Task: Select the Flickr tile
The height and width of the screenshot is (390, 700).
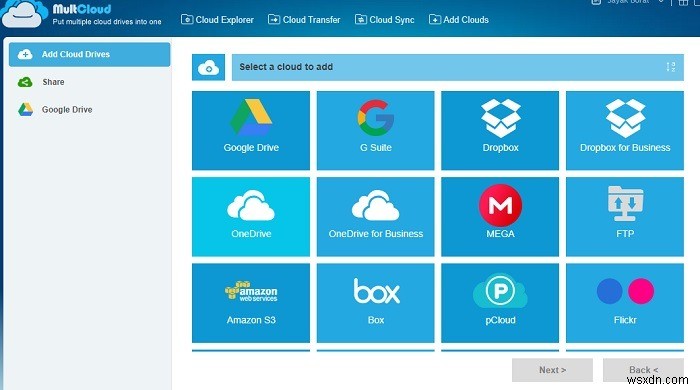Action: click(x=625, y=303)
